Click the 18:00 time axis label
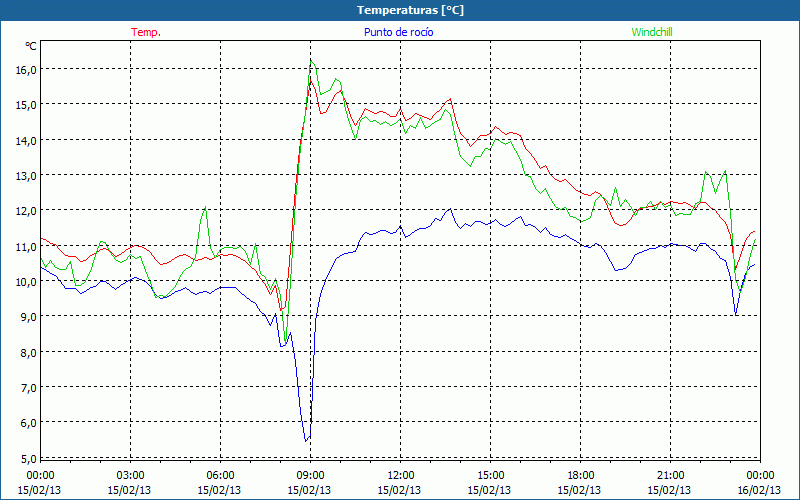800x500 pixels. click(580, 475)
